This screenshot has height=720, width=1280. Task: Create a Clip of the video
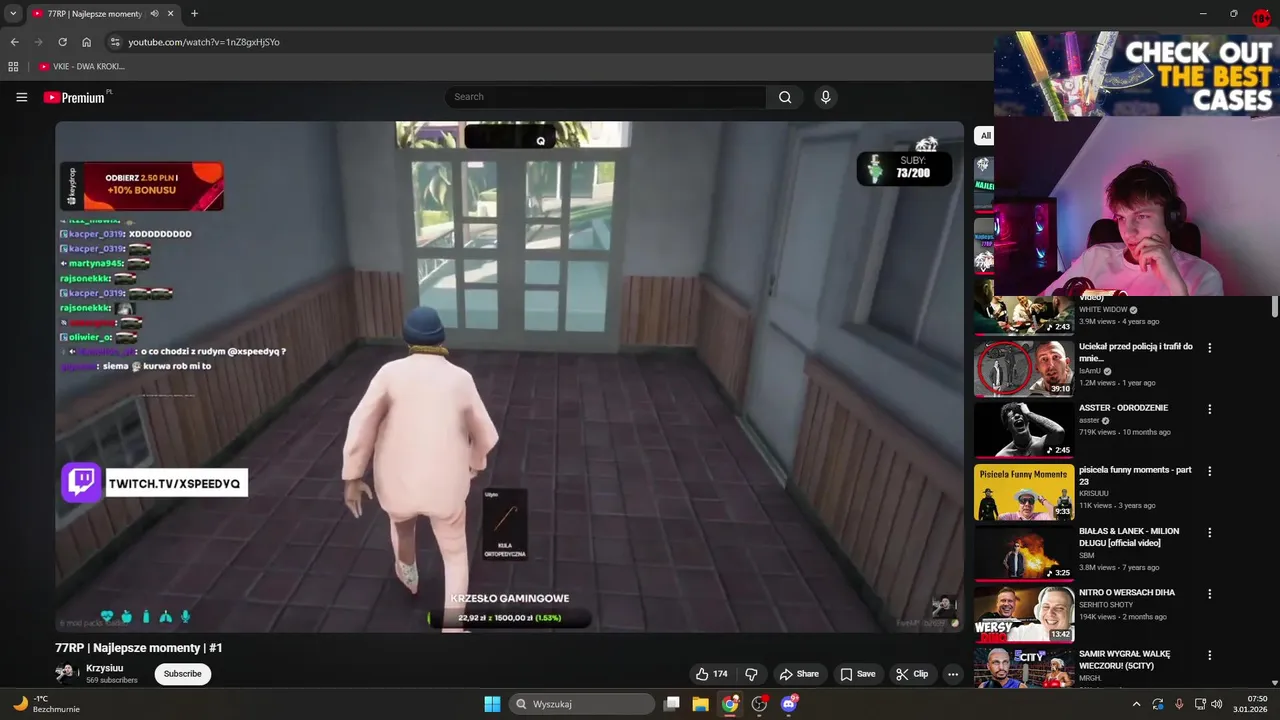(x=912, y=674)
